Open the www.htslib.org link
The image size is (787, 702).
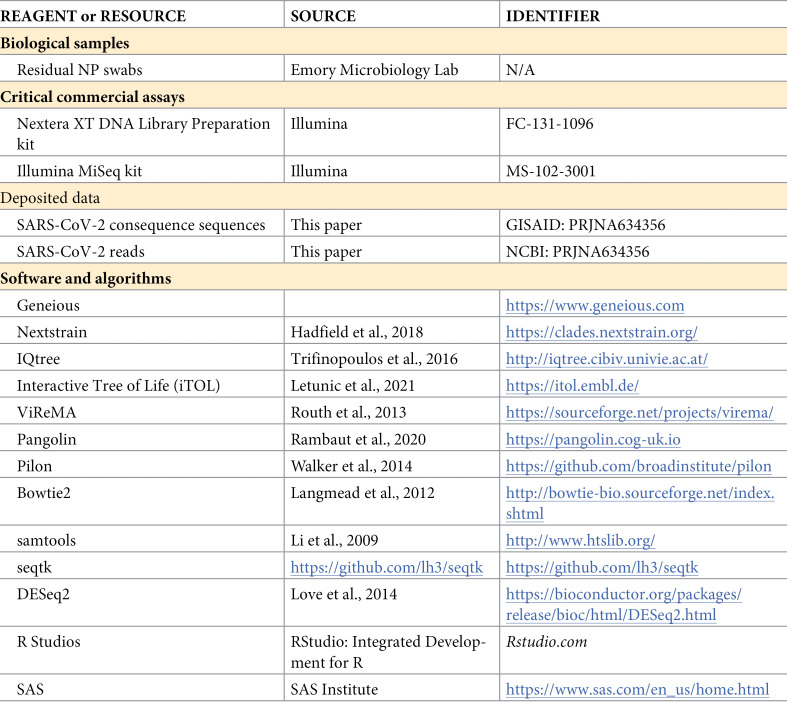tap(580, 540)
